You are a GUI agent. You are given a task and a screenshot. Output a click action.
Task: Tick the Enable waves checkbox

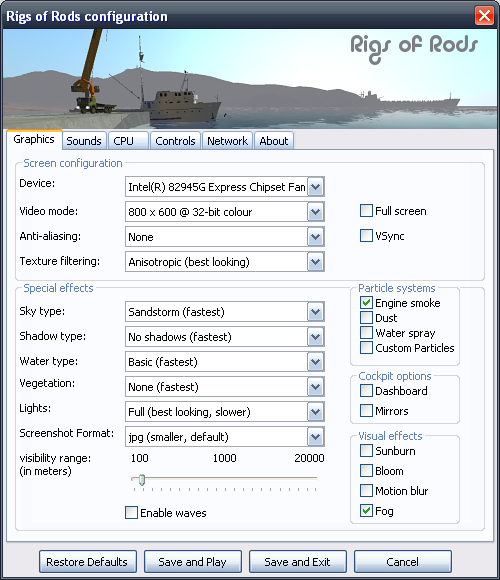131,513
